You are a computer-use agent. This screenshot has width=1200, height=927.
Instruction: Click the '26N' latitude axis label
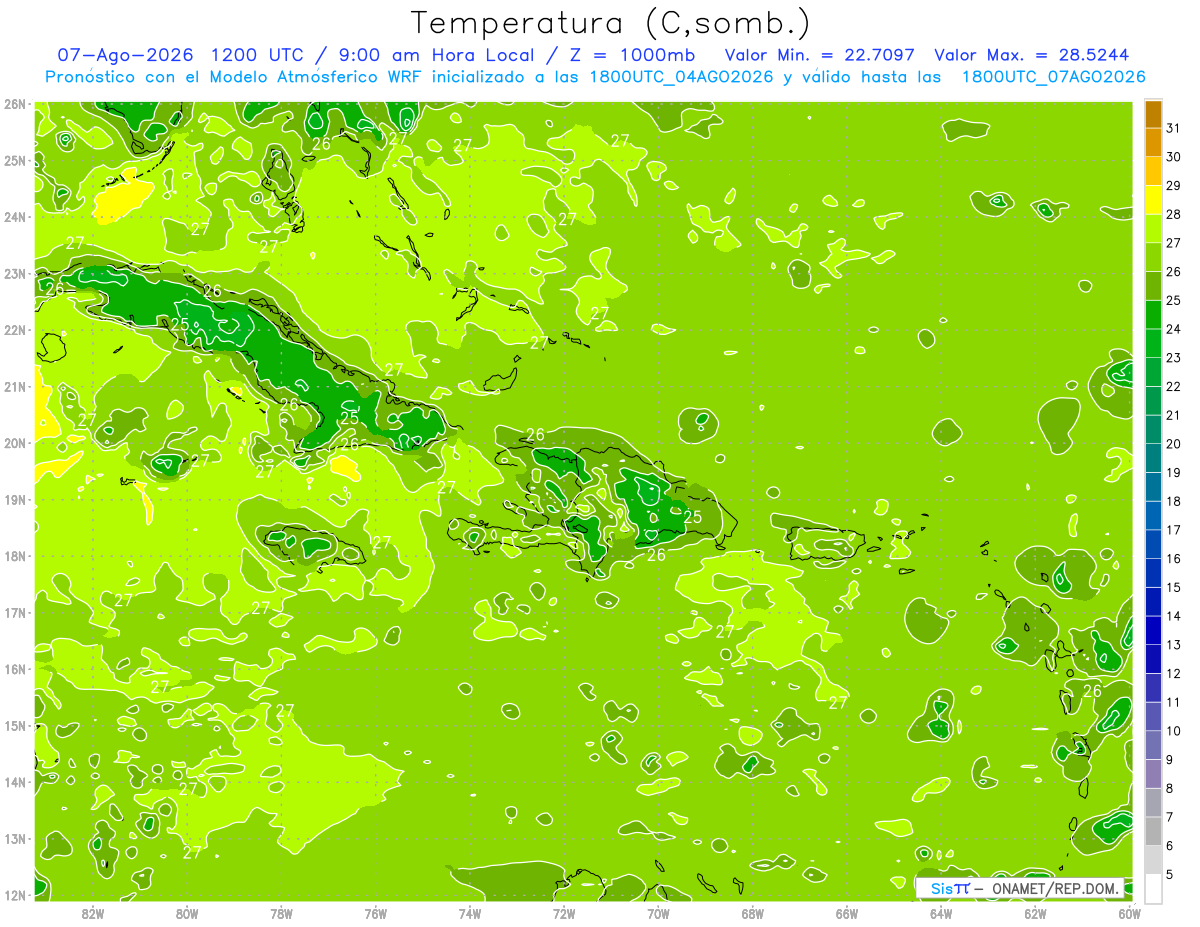(x=15, y=104)
